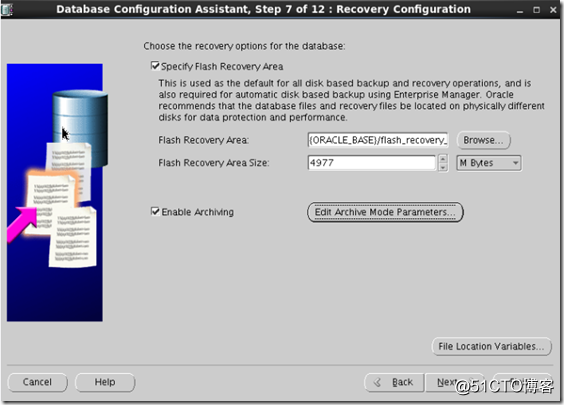Browse for Flash Recovery Area location

[x=483, y=140]
